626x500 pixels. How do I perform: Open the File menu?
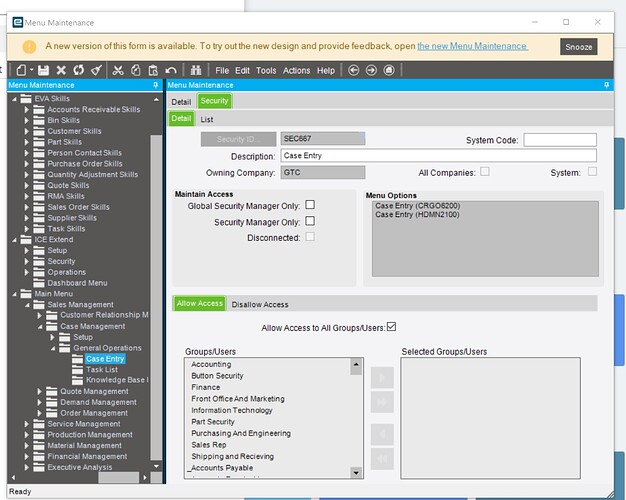222,71
